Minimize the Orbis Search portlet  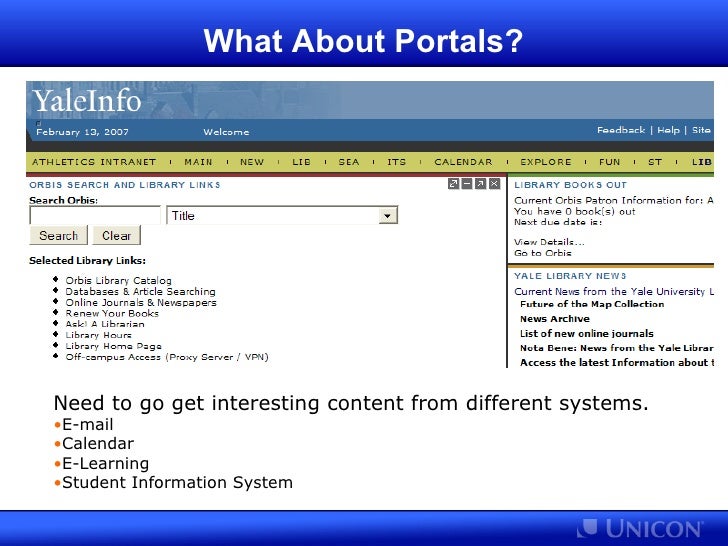pyautogui.click(x=467, y=184)
